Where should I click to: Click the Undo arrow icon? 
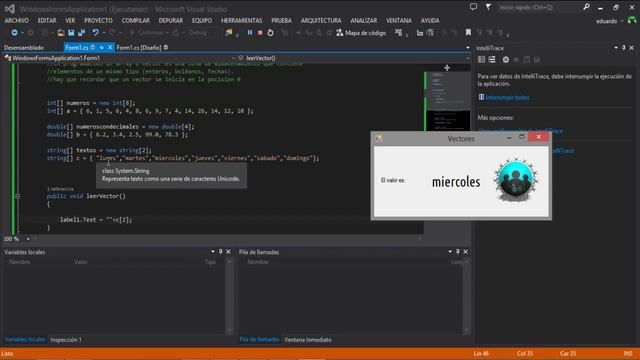pos(95,33)
